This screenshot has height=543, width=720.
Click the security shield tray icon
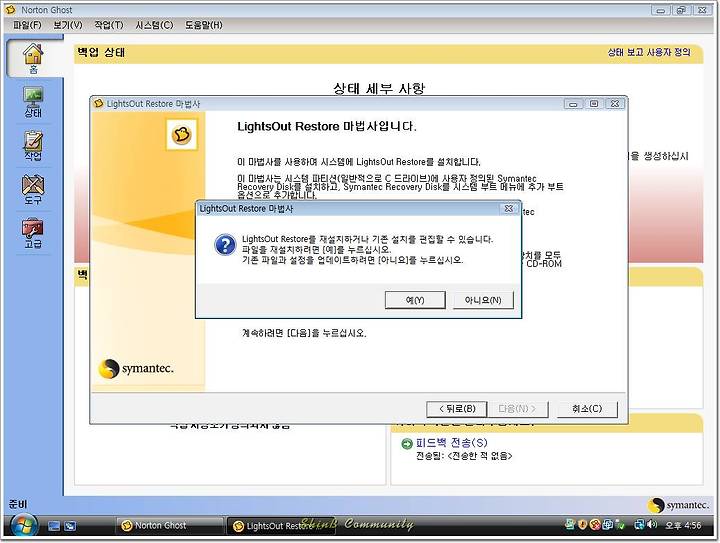click(x=582, y=524)
